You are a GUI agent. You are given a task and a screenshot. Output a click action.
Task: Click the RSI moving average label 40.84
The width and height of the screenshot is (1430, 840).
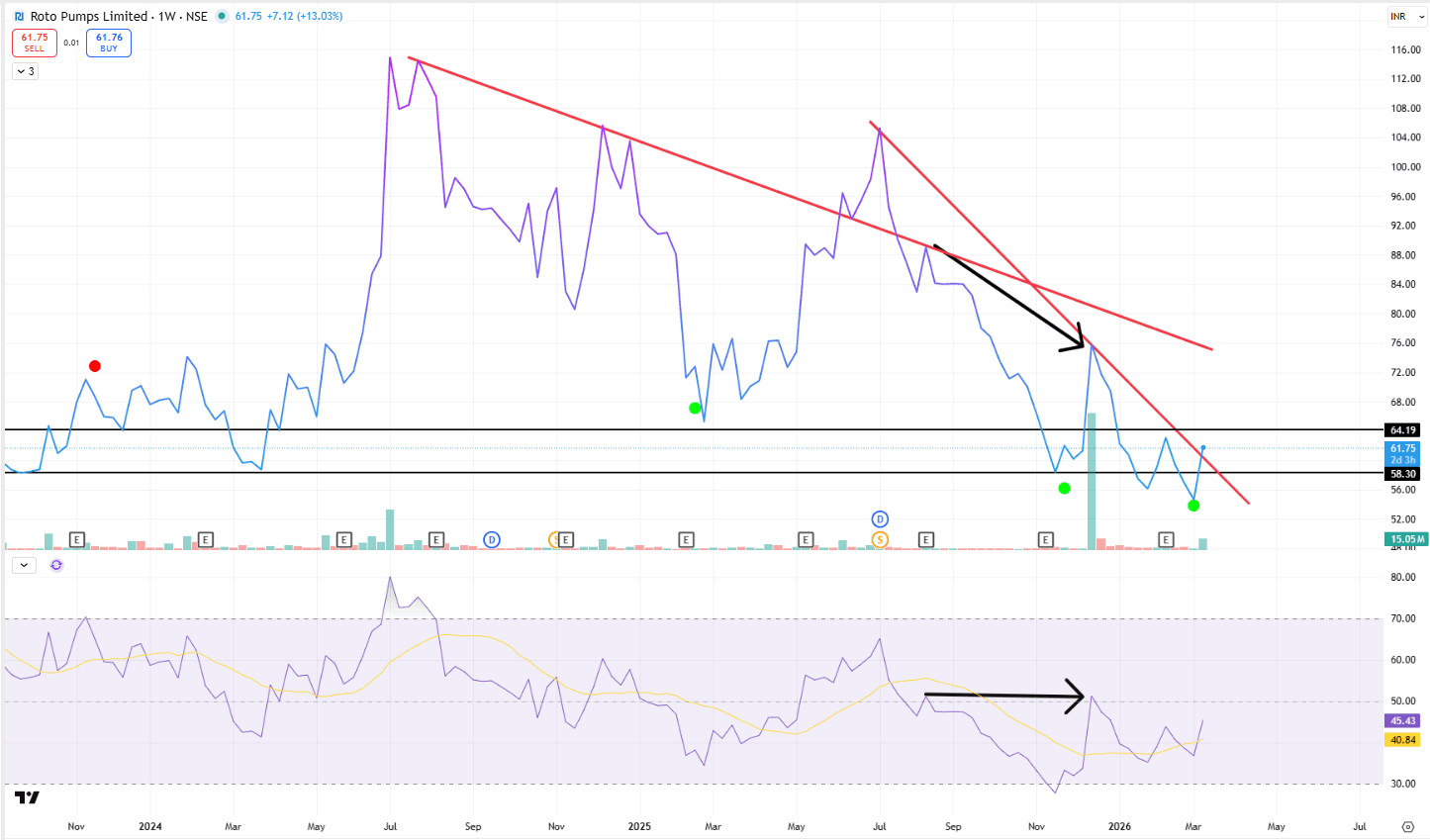click(x=1403, y=740)
